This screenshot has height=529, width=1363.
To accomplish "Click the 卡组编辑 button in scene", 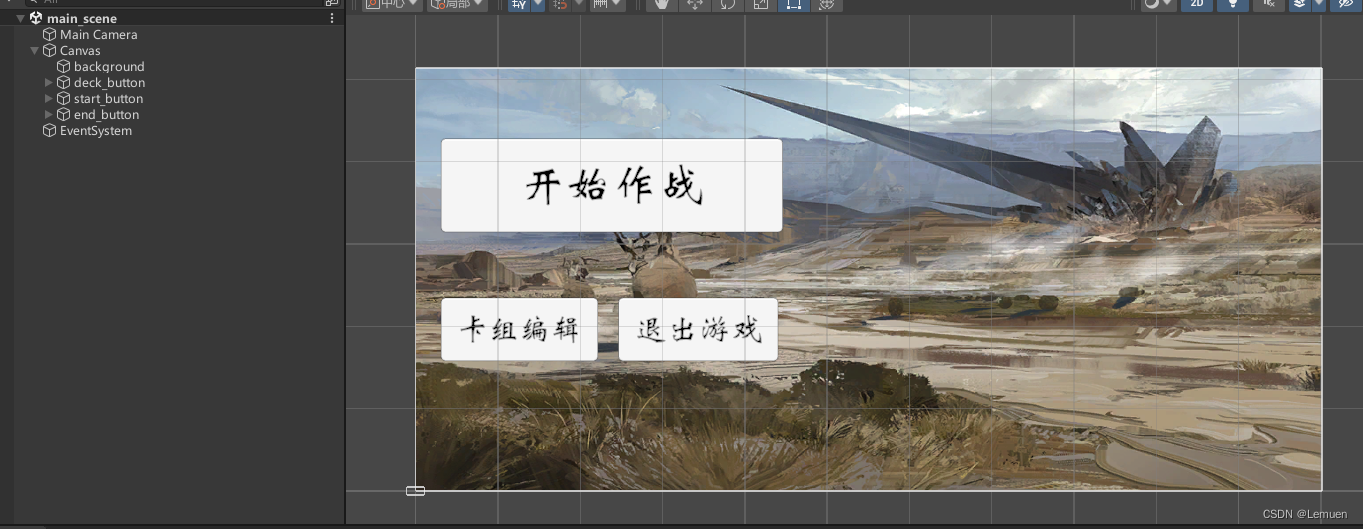I will pos(519,329).
